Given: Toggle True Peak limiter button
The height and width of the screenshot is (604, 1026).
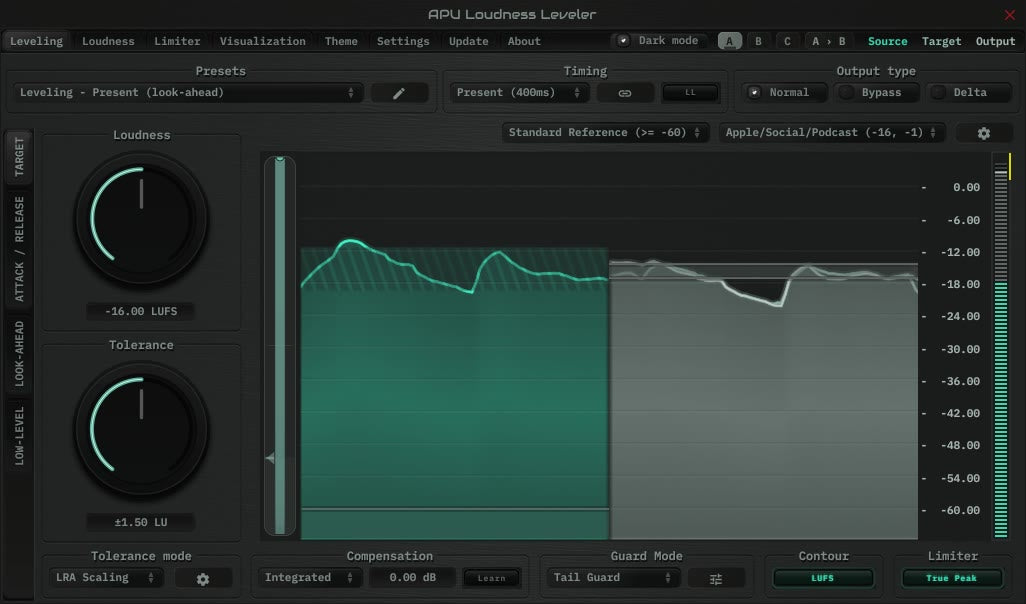Looking at the screenshot, I should [952, 578].
